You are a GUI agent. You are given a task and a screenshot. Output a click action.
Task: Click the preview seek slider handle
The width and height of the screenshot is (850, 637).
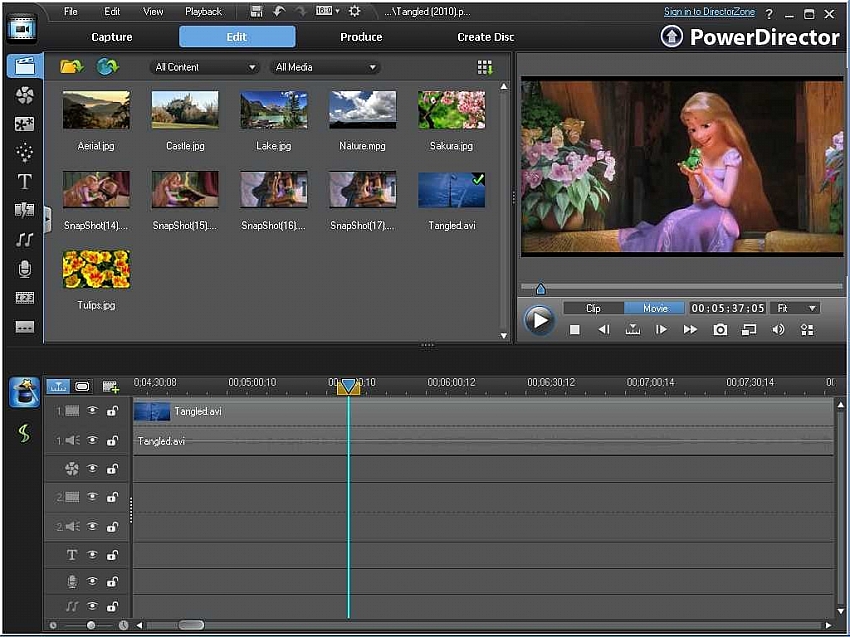540,288
